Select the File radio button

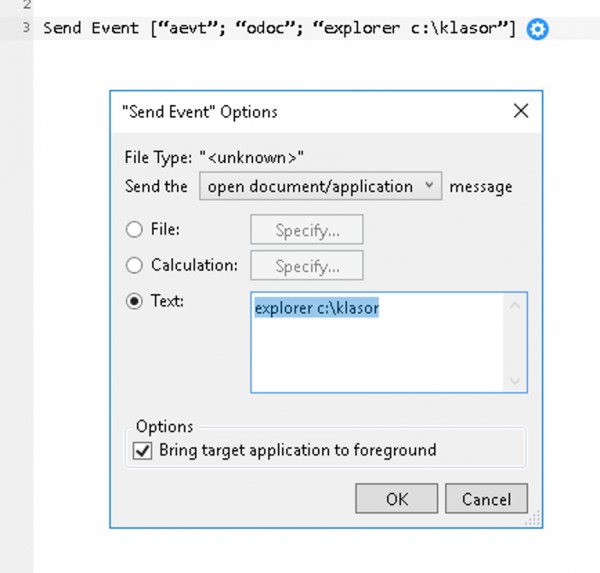pos(134,230)
